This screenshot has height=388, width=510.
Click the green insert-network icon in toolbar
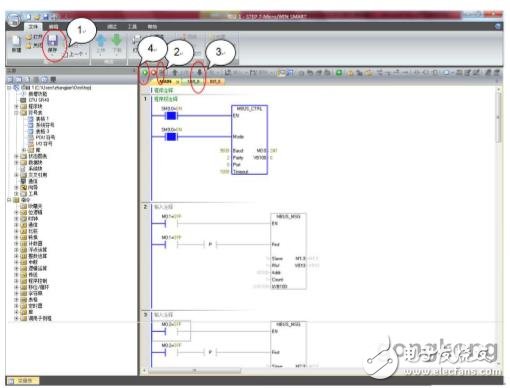pos(339,72)
